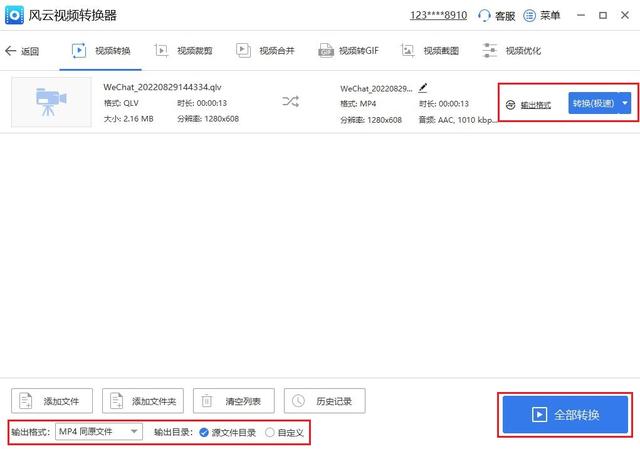Click the 音频: AAC, 1010 kbp... text
The height and width of the screenshot is (449, 640).
click(x=458, y=120)
